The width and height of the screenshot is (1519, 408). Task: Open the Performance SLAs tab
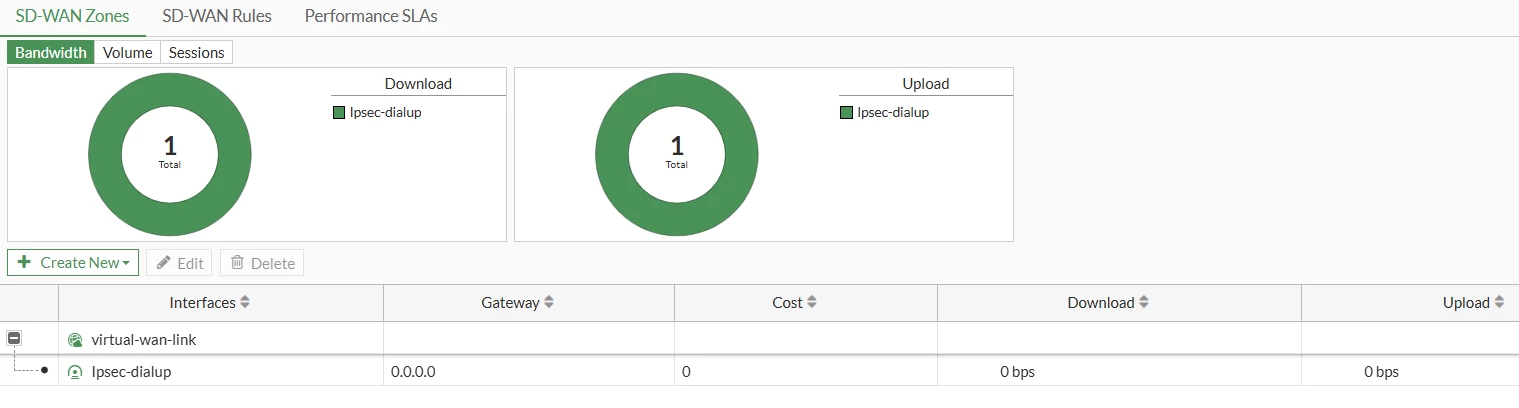click(371, 17)
